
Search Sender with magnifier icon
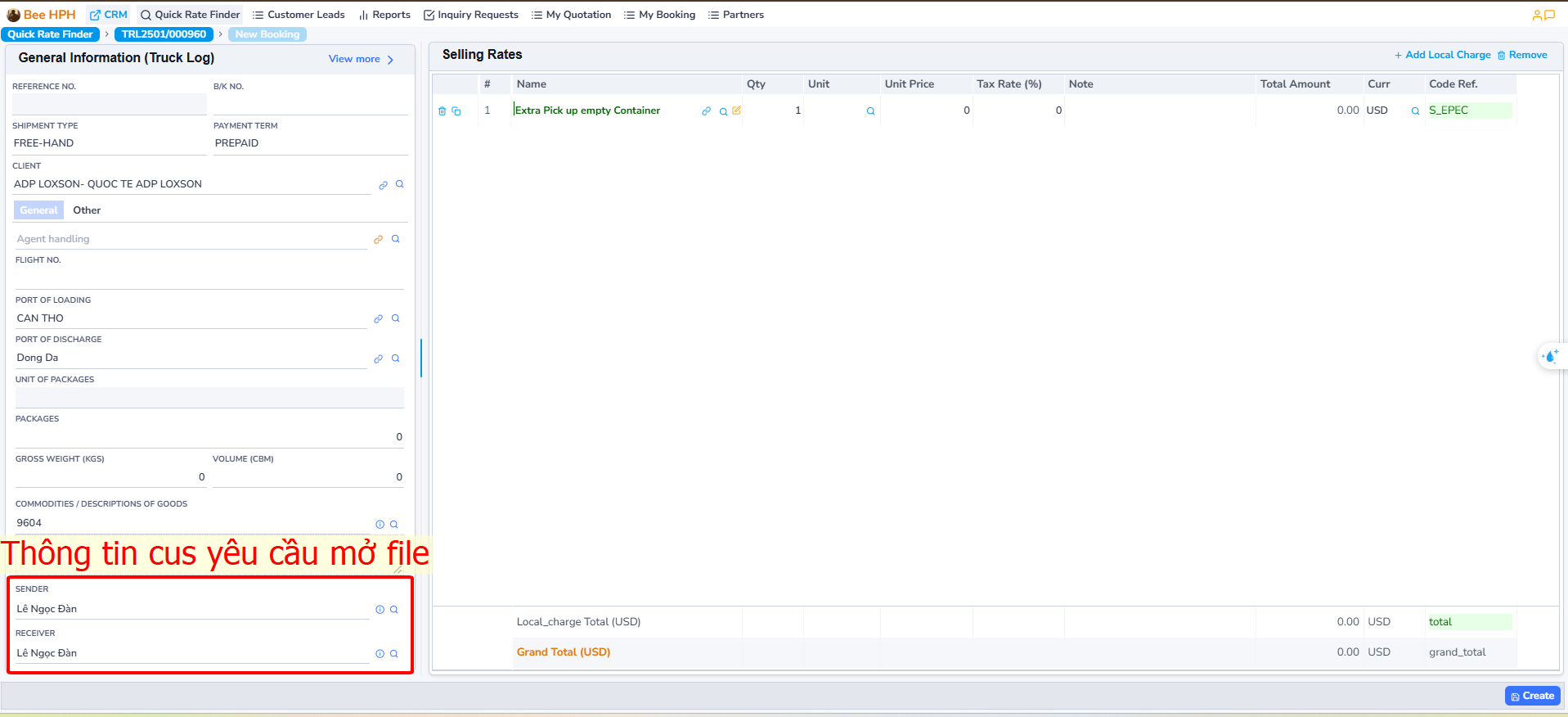(394, 610)
